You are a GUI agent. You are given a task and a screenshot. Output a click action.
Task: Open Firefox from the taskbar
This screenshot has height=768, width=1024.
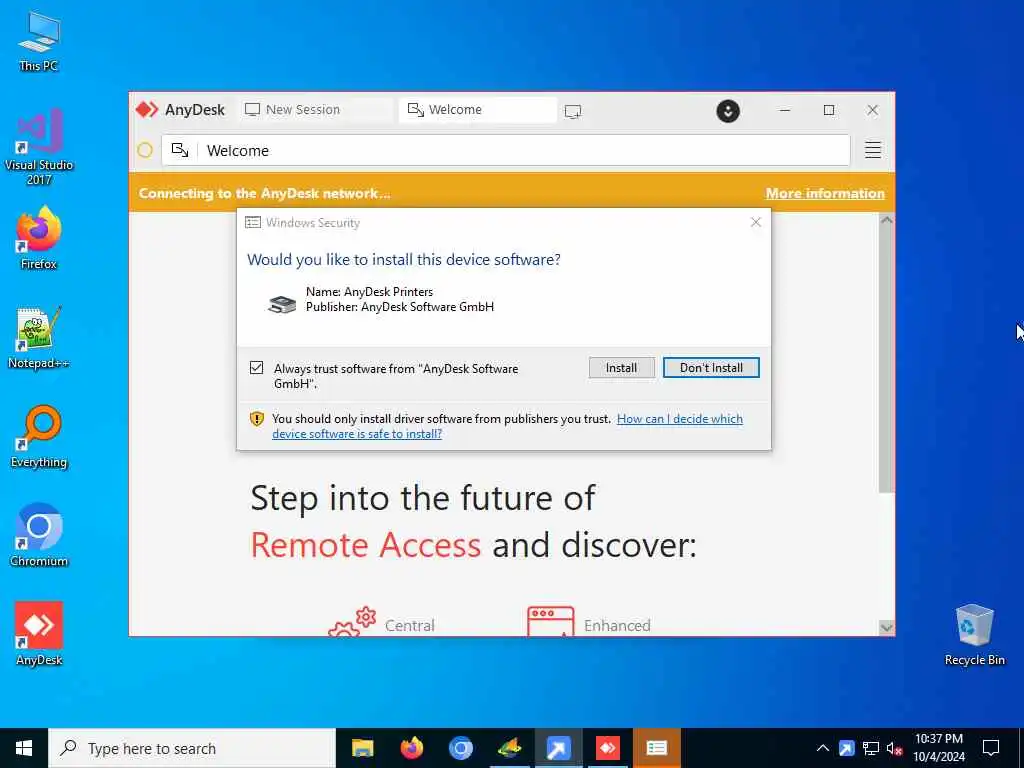coord(411,748)
